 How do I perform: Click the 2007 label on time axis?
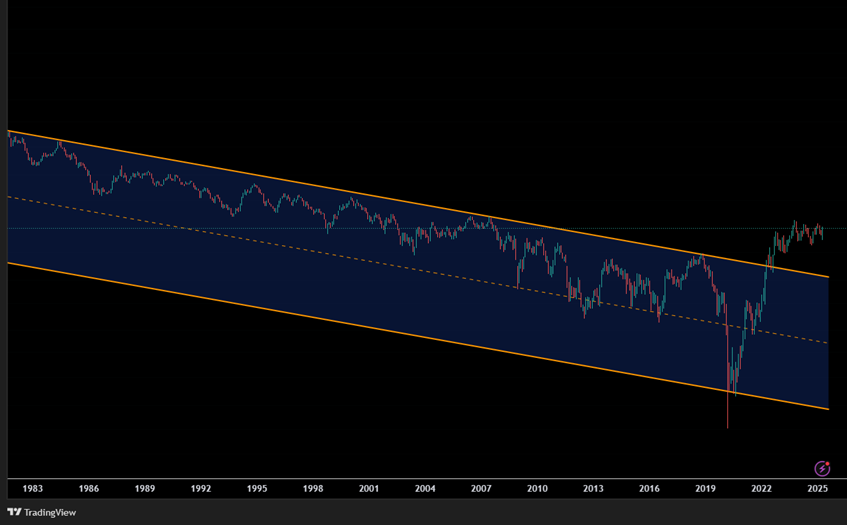click(x=481, y=488)
